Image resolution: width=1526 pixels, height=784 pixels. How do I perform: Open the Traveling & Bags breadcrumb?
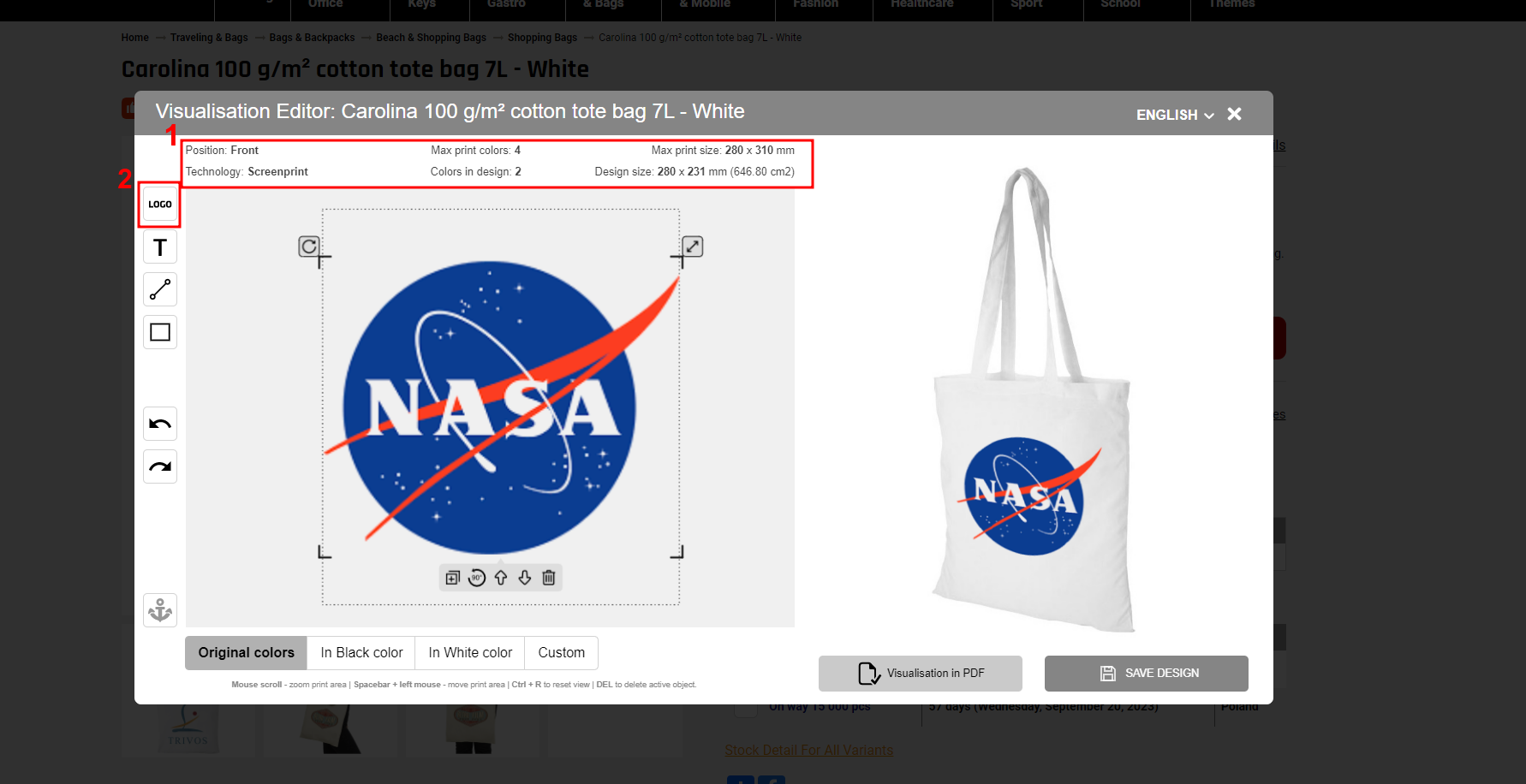[x=209, y=38]
